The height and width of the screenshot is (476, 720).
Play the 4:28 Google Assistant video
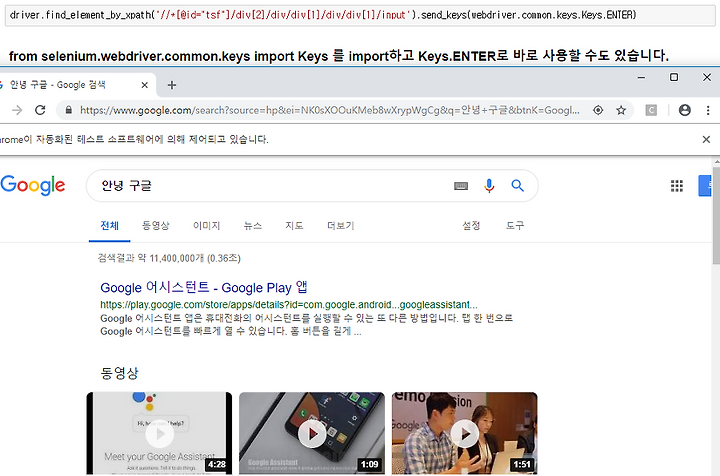pos(159,433)
